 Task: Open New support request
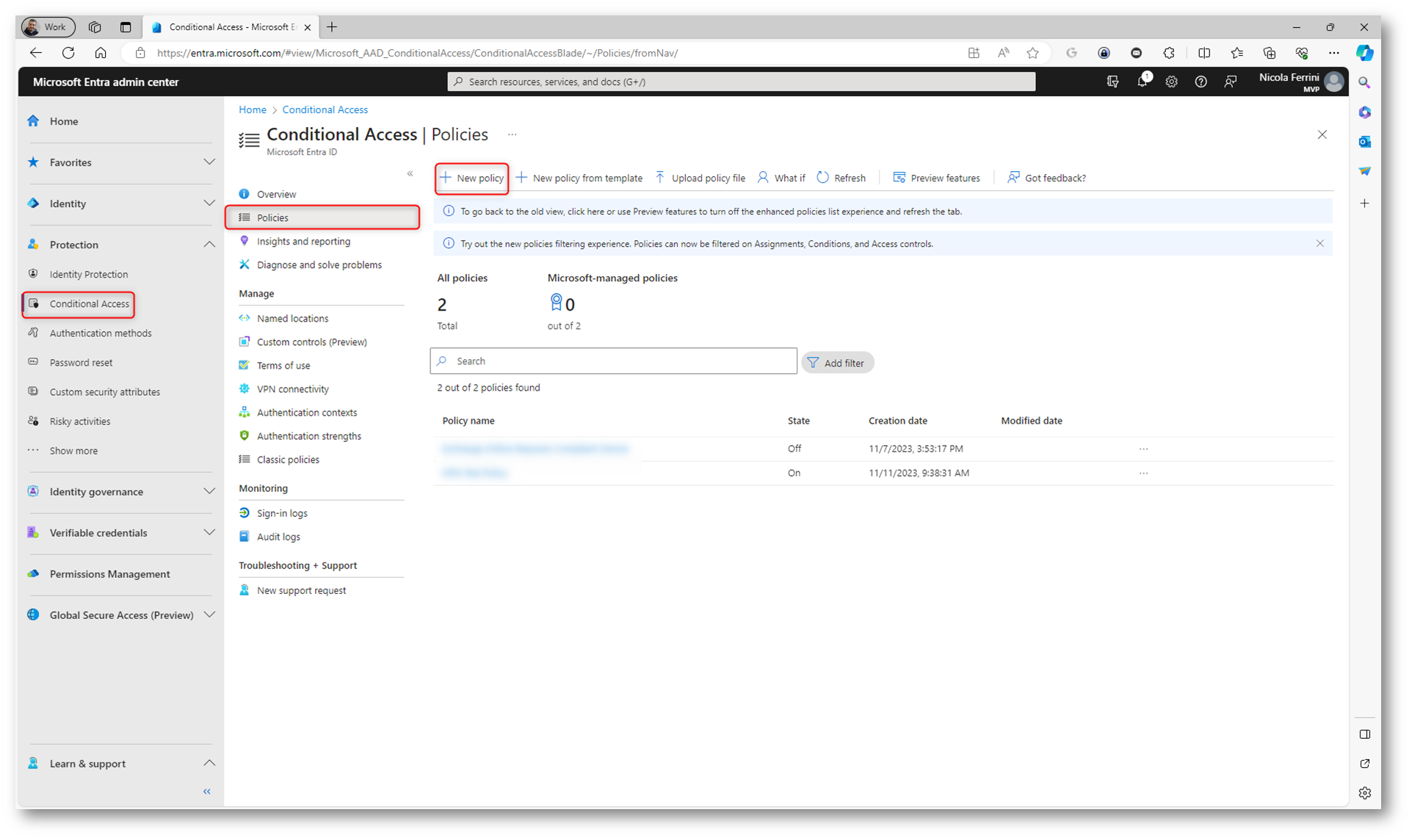click(301, 590)
